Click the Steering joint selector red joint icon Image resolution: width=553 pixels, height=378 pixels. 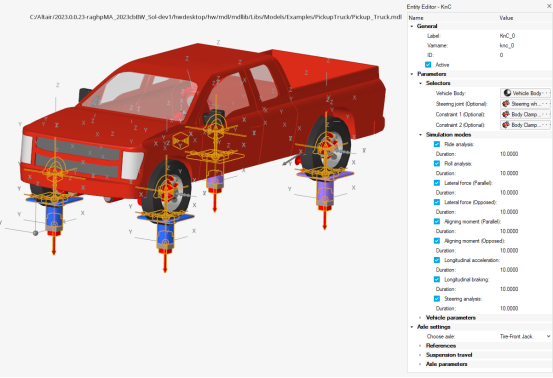(x=506, y=104)
